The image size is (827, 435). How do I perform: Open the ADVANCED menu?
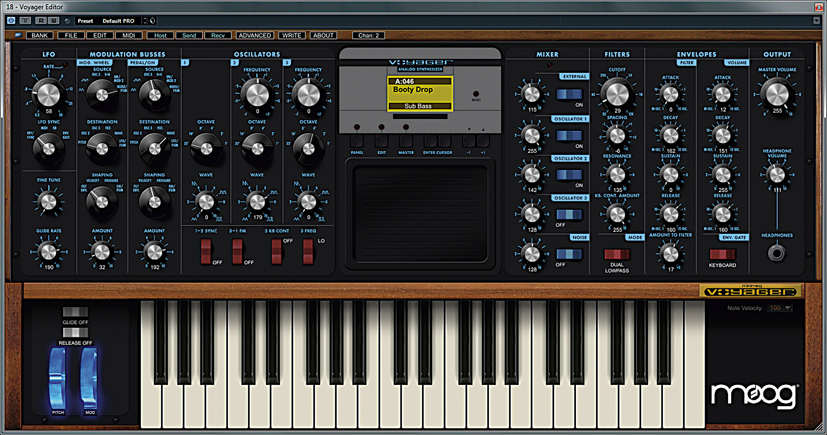[x=255, y=35]
